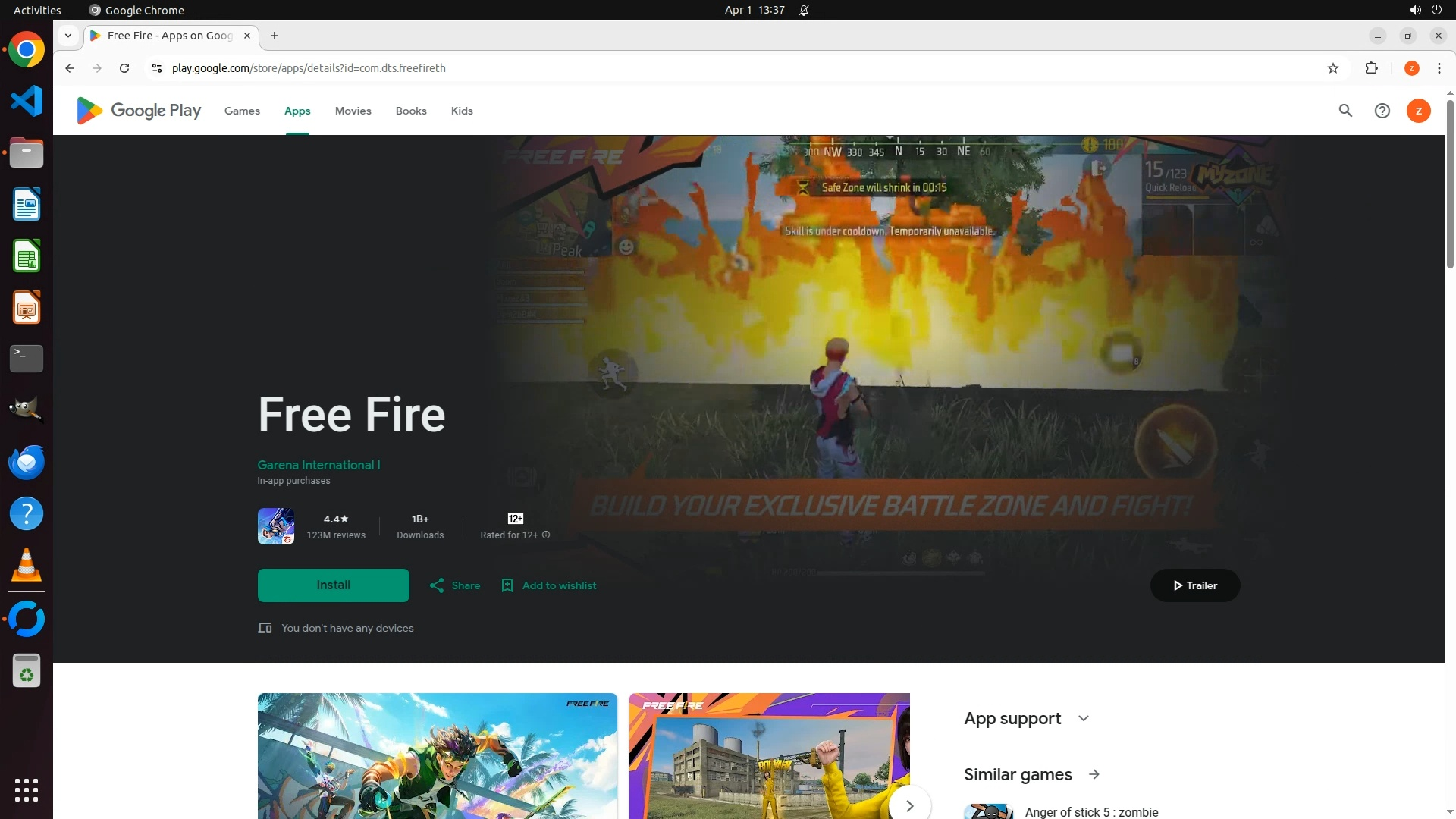Switch to the Games tab
Screen dimensions: 1456x819
(242, 111)
